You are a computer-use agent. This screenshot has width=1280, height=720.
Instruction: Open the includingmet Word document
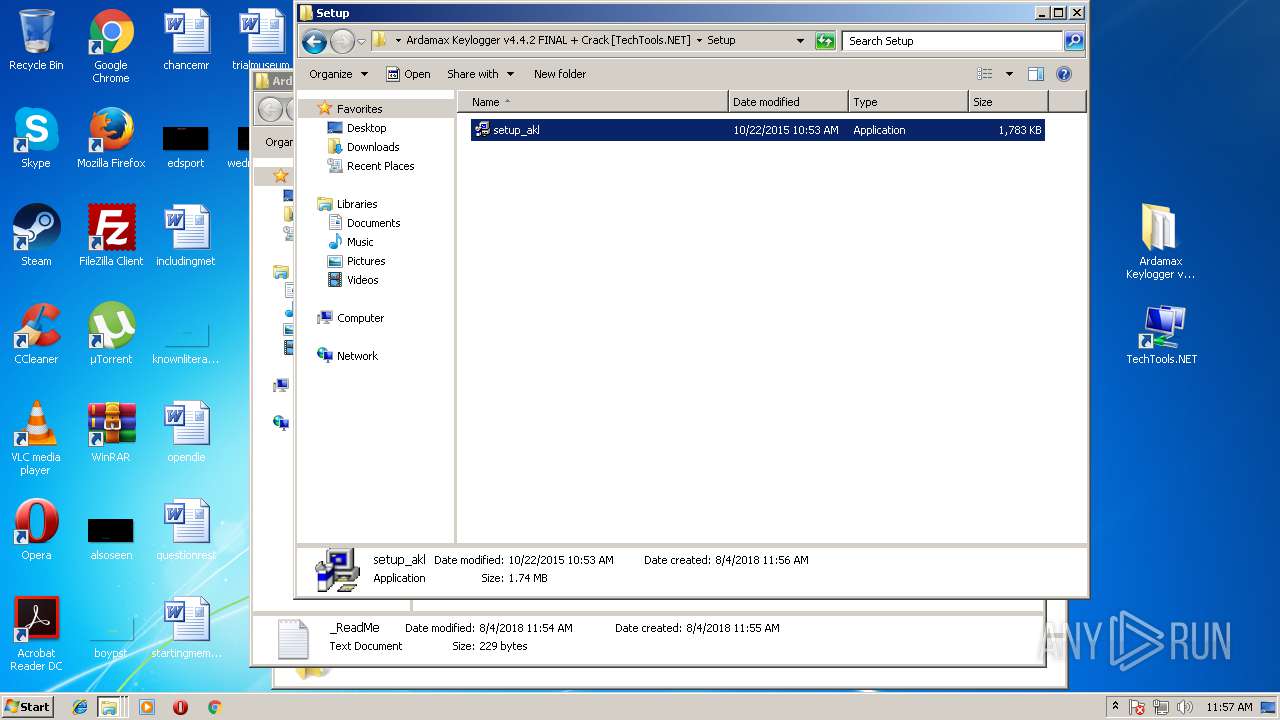pos(186,236)
